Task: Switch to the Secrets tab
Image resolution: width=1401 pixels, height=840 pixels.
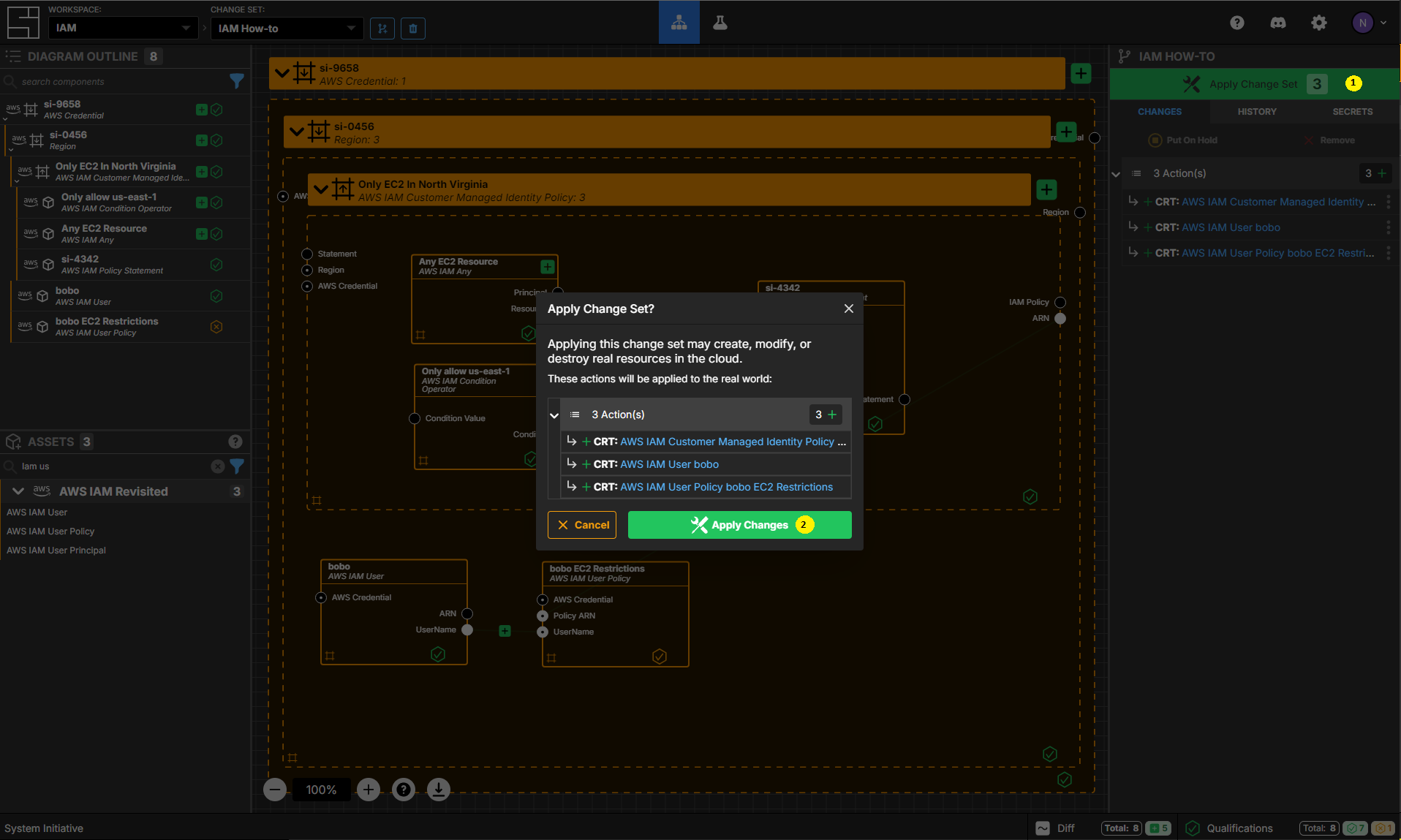Action: (x=1353, y=112)
